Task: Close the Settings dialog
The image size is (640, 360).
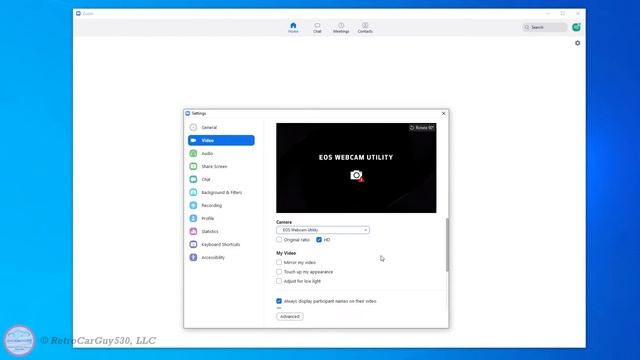Action: 444,113
